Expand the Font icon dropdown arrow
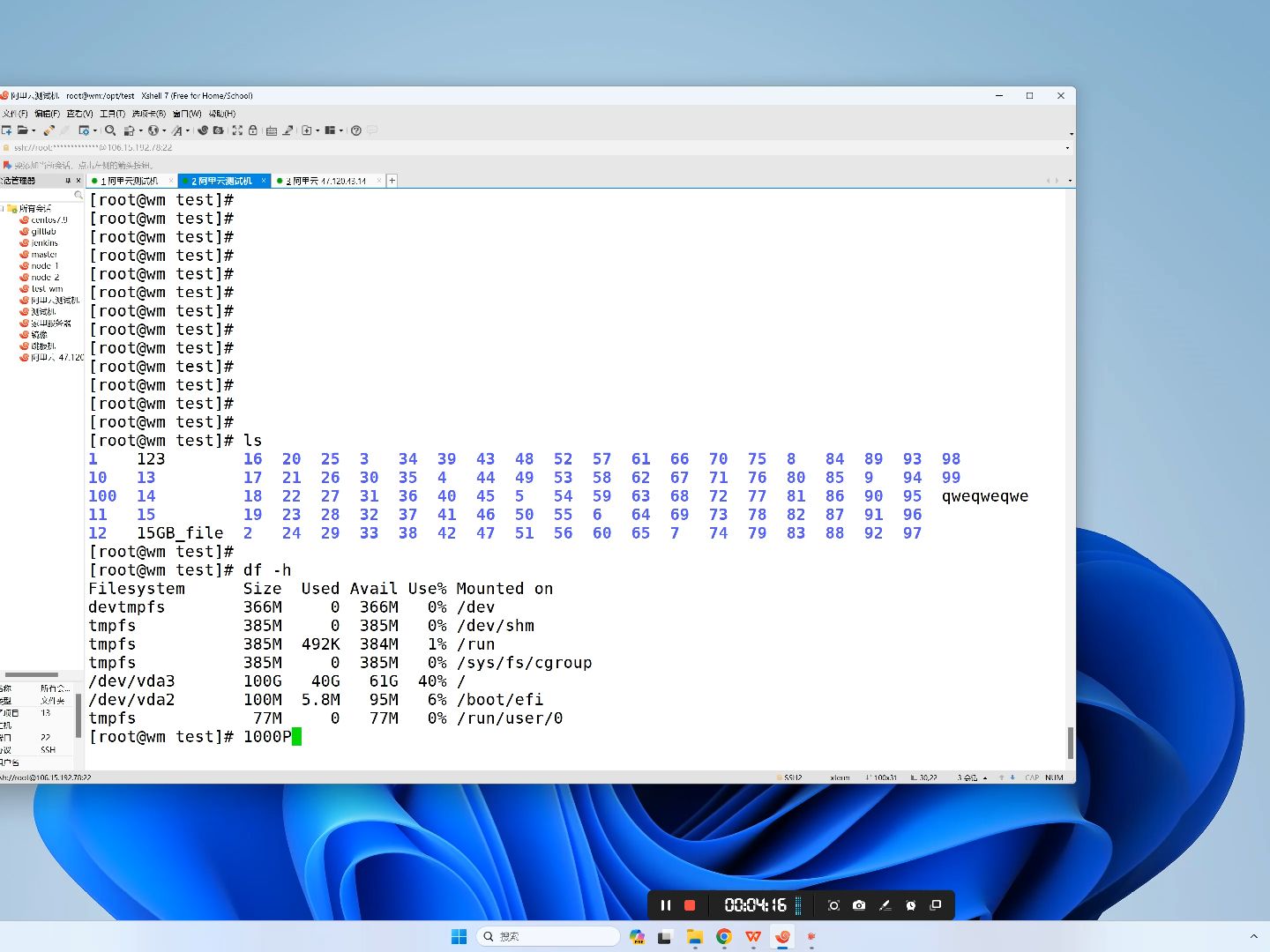This screenshot has width=1270, height=952. 188,130
